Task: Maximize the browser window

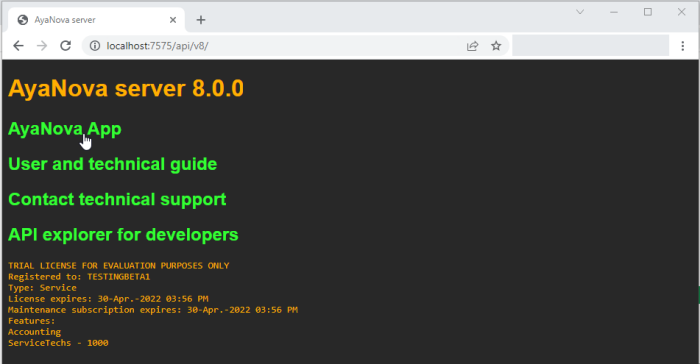Action: coord(648,12)
